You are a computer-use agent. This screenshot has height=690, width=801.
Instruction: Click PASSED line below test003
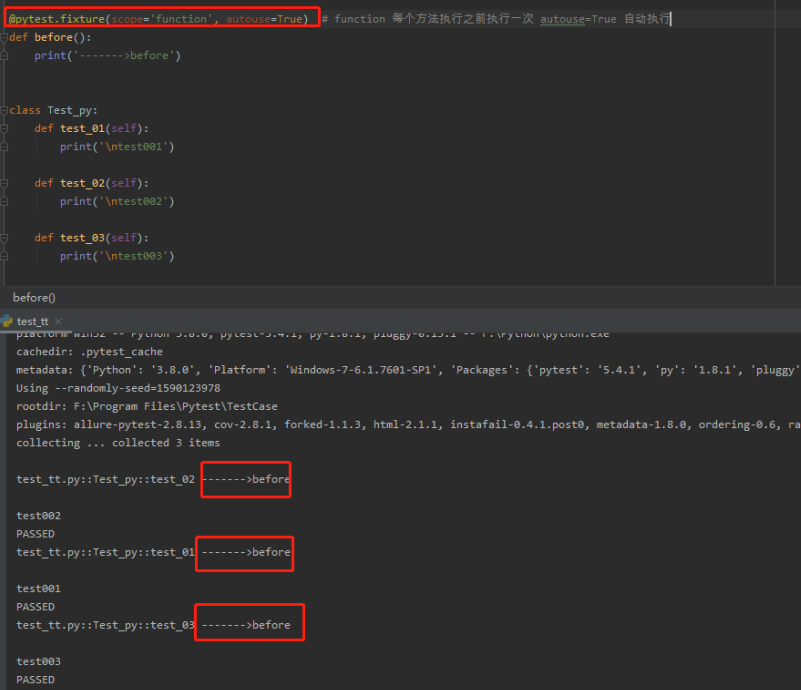click(35, 680)
